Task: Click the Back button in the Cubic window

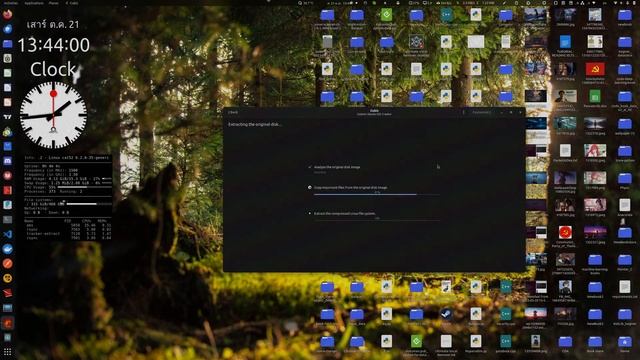Action: [x=233, y=112]
